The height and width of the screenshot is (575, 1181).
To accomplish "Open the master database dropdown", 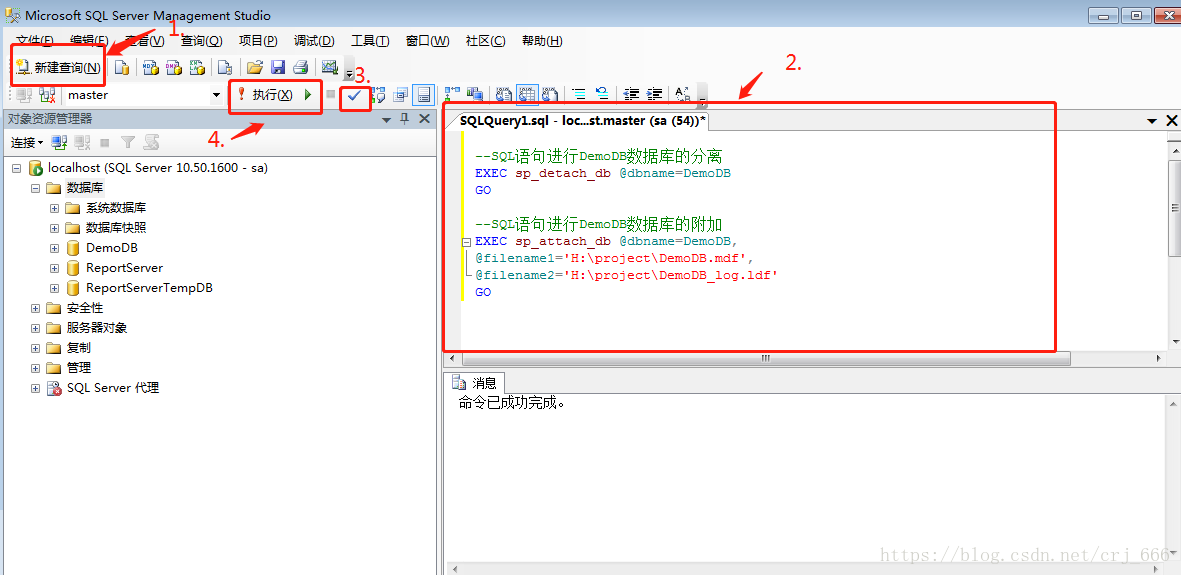I will (x=216, y=95).
